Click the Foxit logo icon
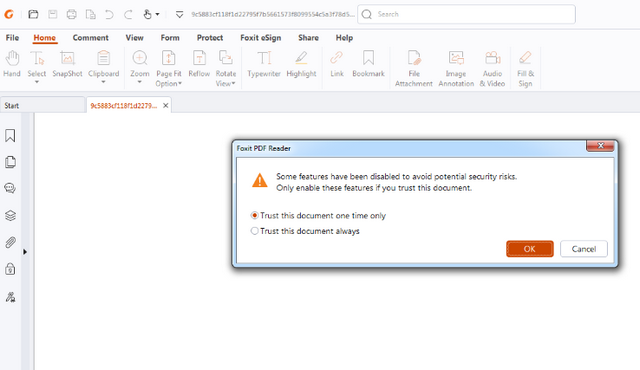Screen dimensions: 640x370 pos(9,14)
